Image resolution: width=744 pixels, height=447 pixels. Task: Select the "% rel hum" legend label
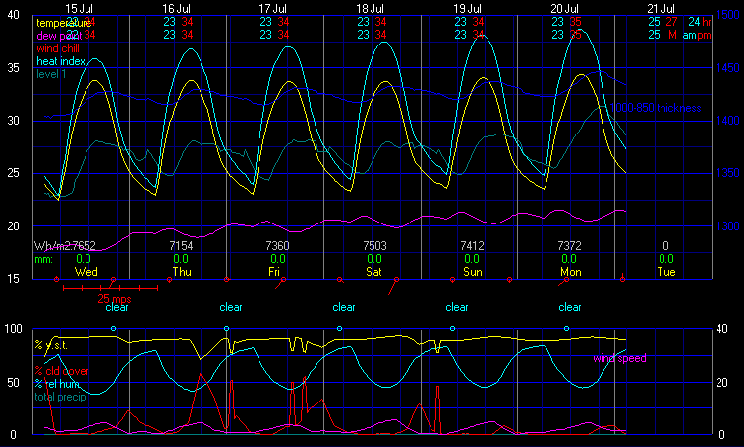click(57, 384)
